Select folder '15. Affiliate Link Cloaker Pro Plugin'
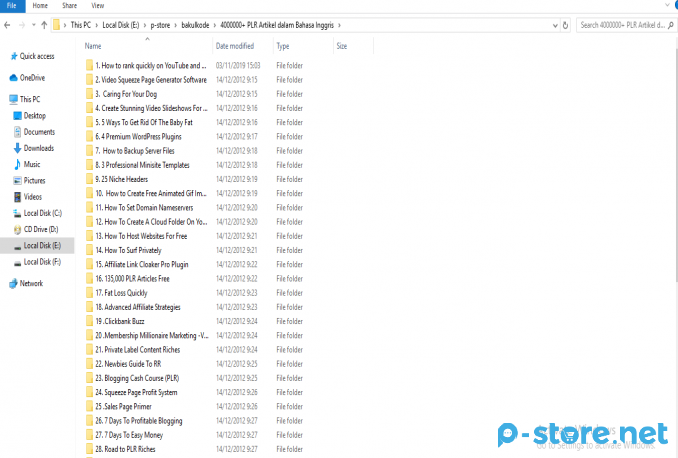678x458 pixels. [141, 265]
